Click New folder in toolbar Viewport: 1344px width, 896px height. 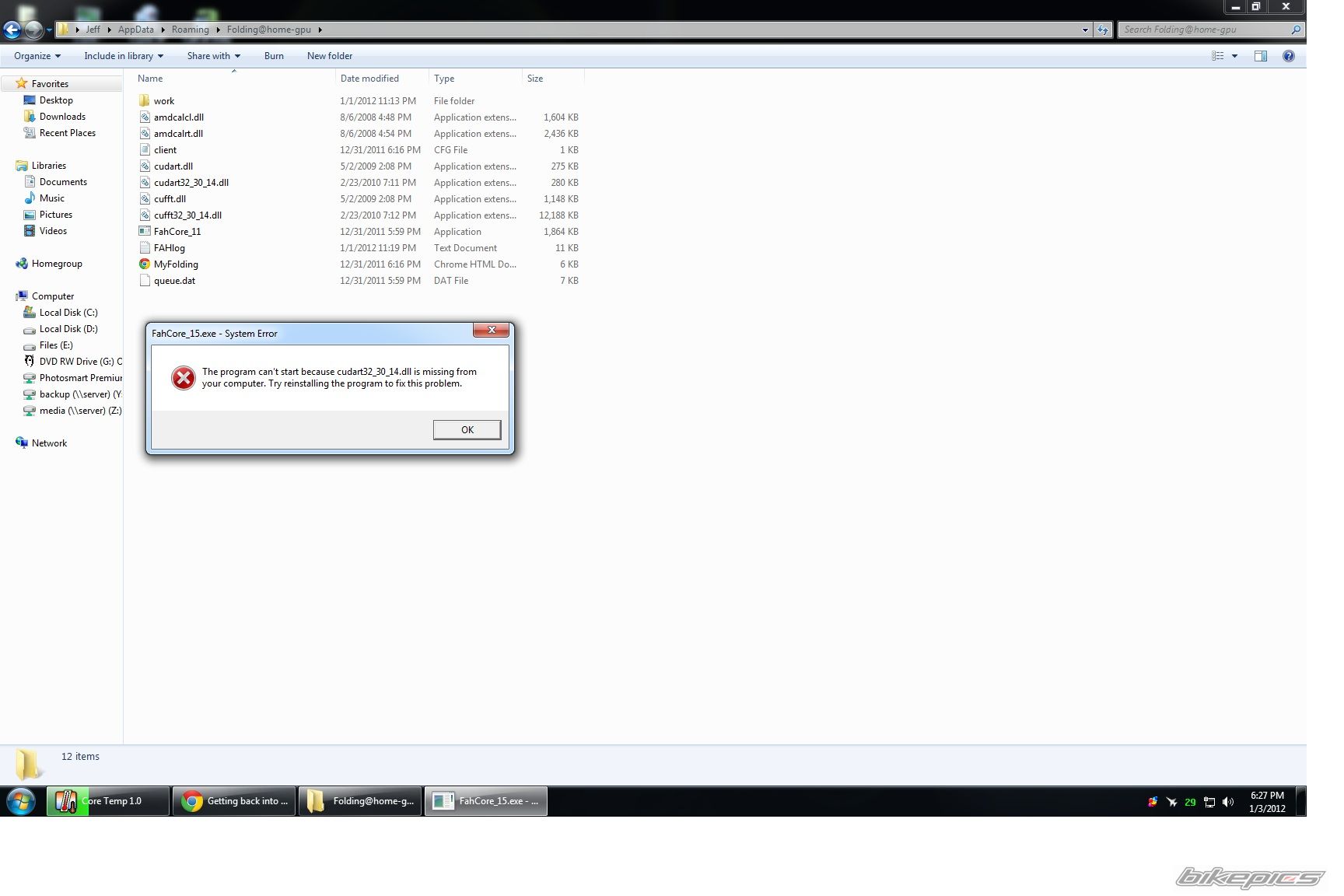point(330,56)
